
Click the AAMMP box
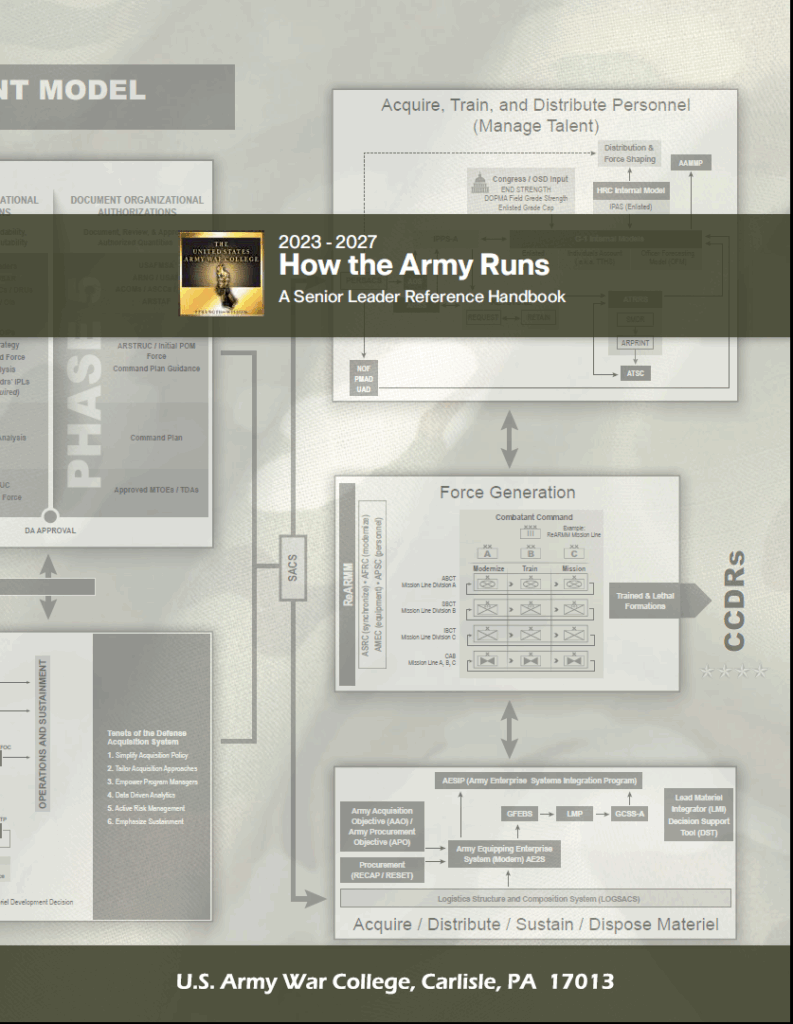click(690, 163)
